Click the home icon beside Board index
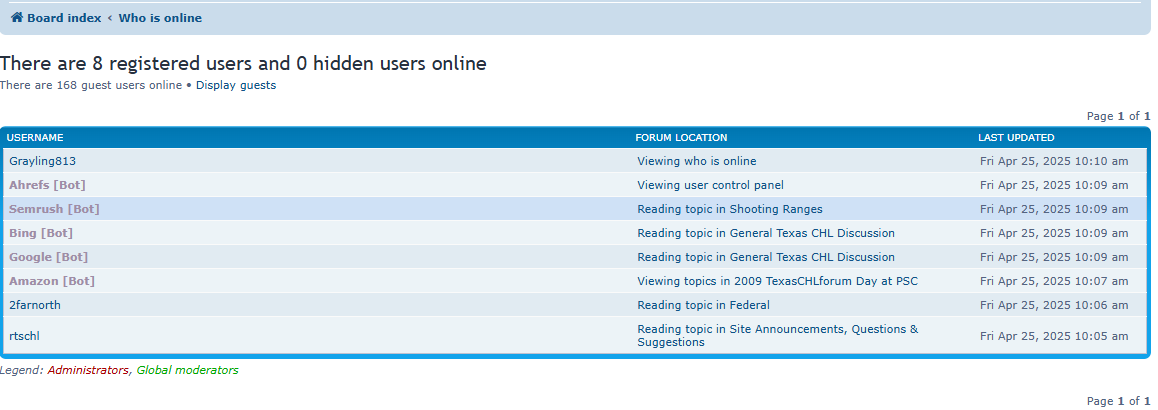Image resolution: width=1158 pixels, height=410 pixels. [x=17, y=18]
